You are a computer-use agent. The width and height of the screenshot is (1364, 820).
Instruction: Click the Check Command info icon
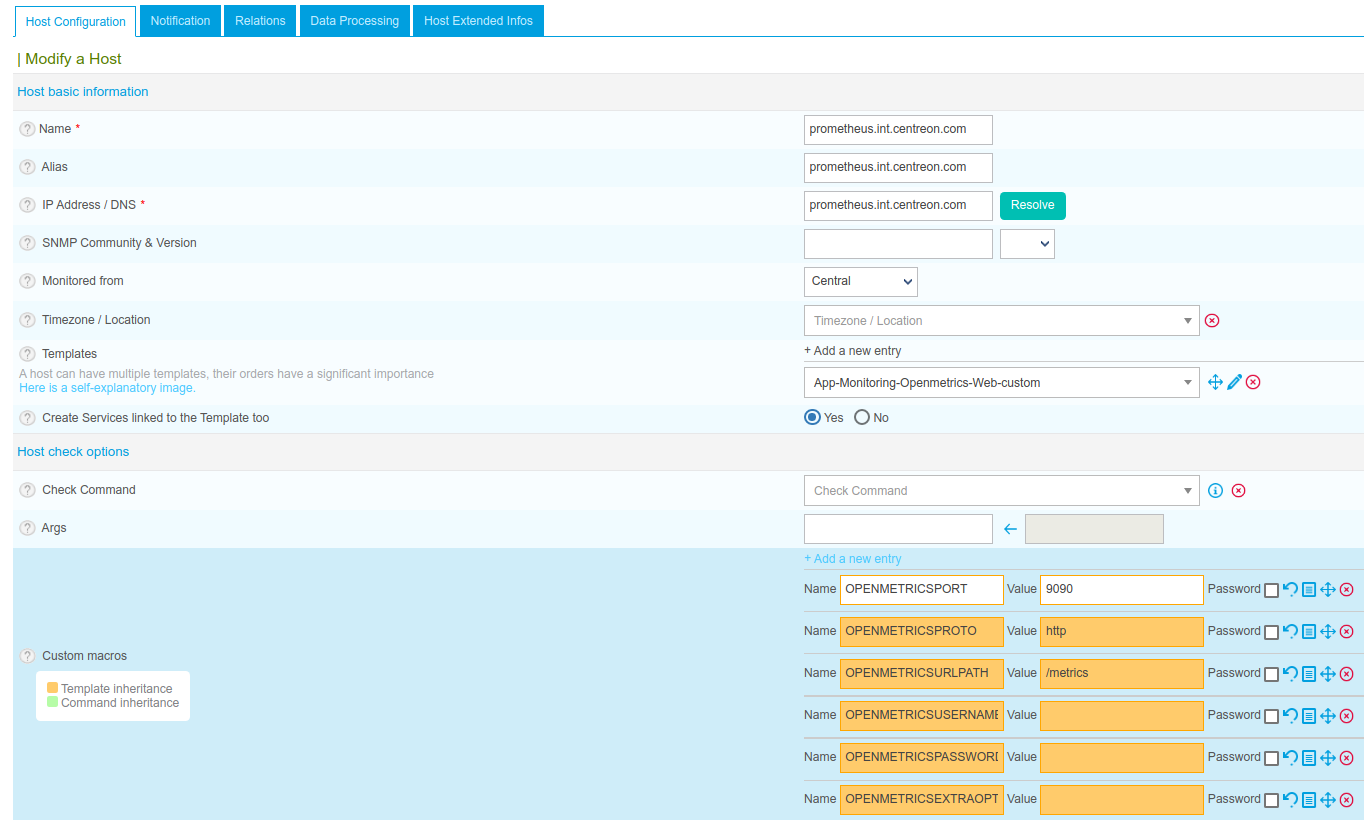click(1216, 491)
